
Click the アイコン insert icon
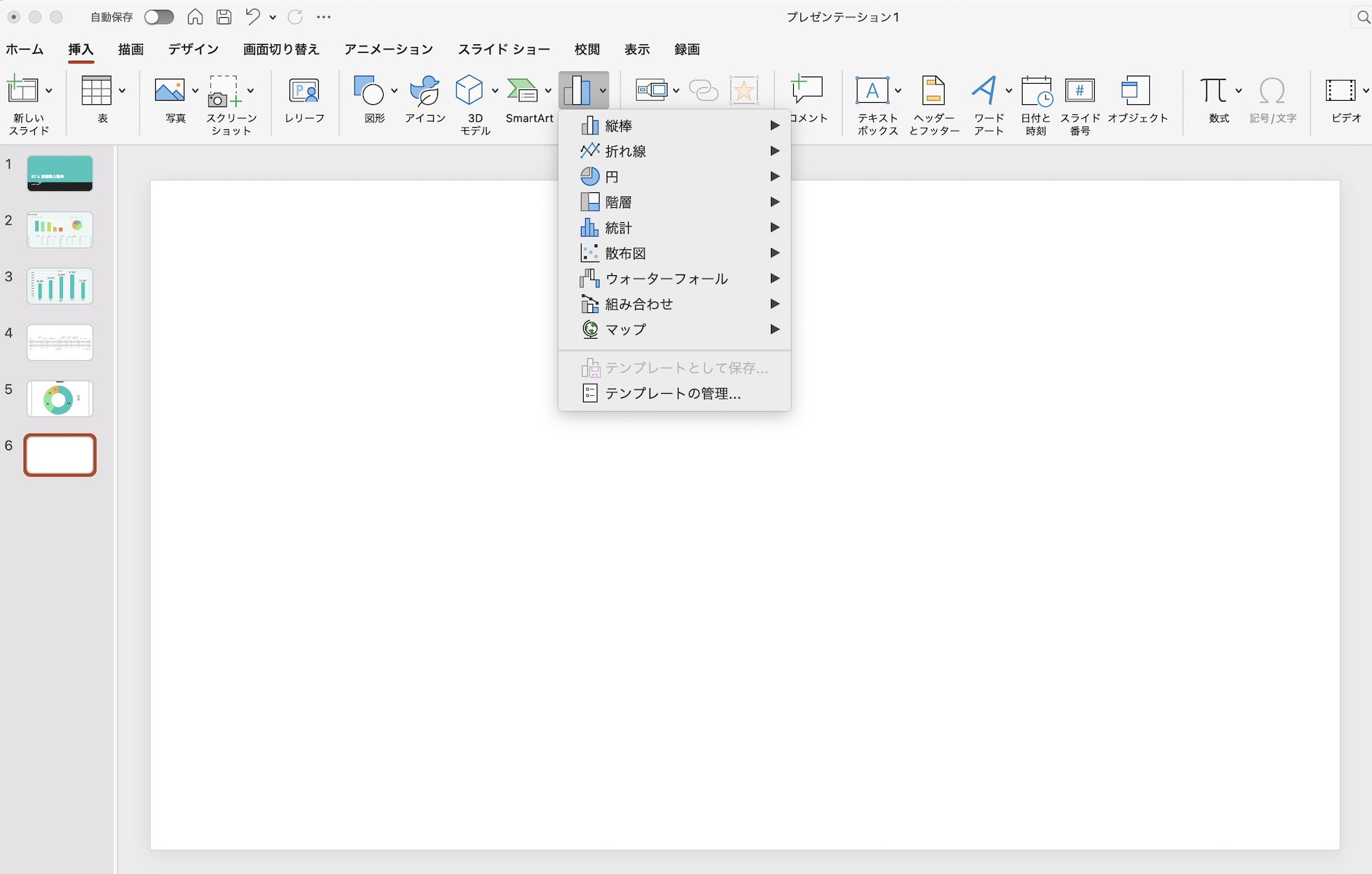[425, 91]
